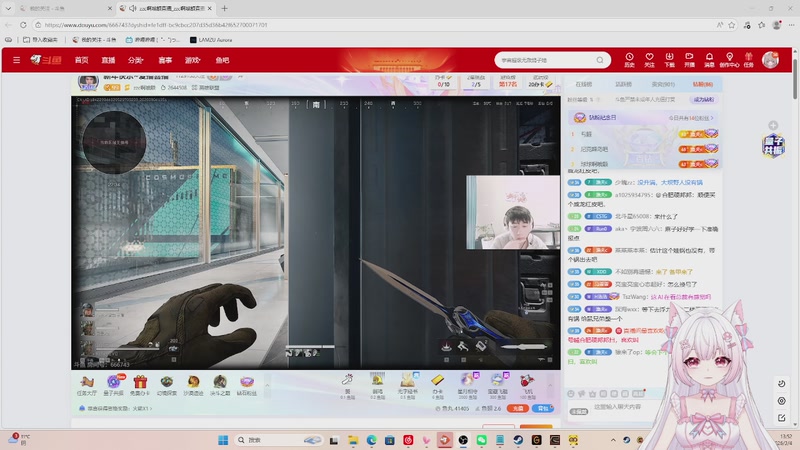Send the 办卡 gold card gift
800x450 pixels.
point(438,386)
